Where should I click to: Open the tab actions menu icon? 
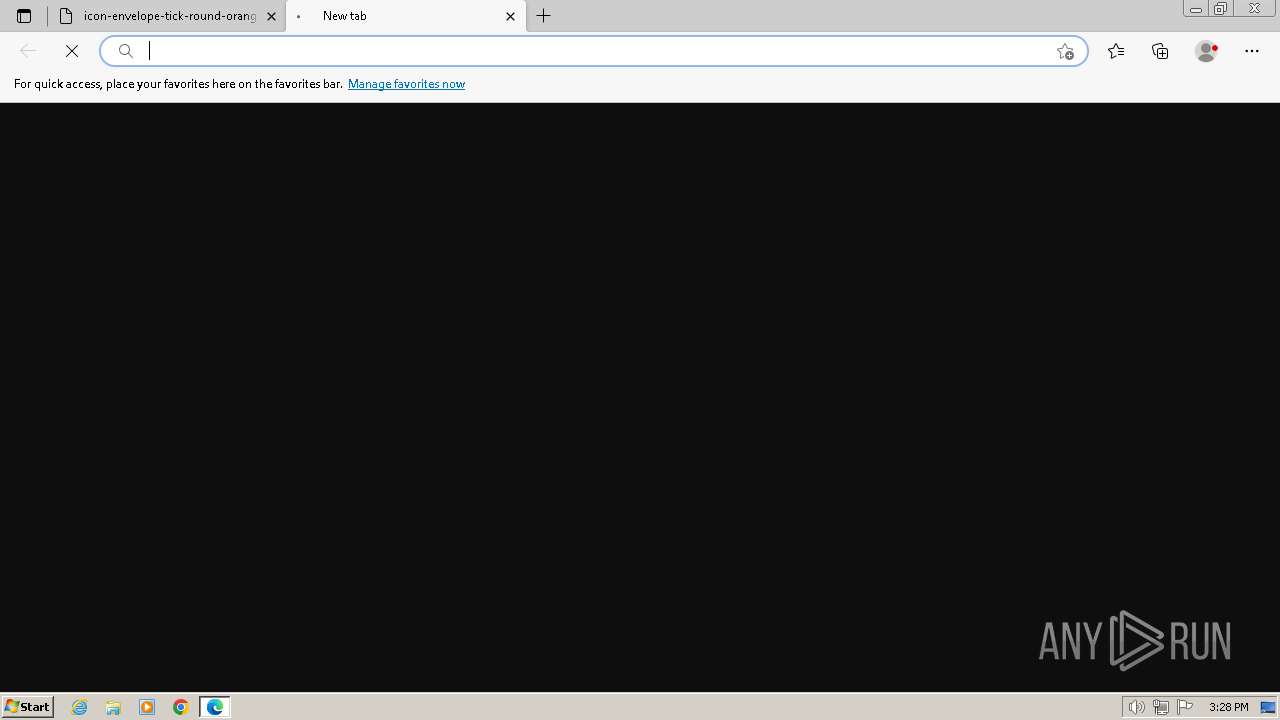pyautogui.click(x=24, y=16)
